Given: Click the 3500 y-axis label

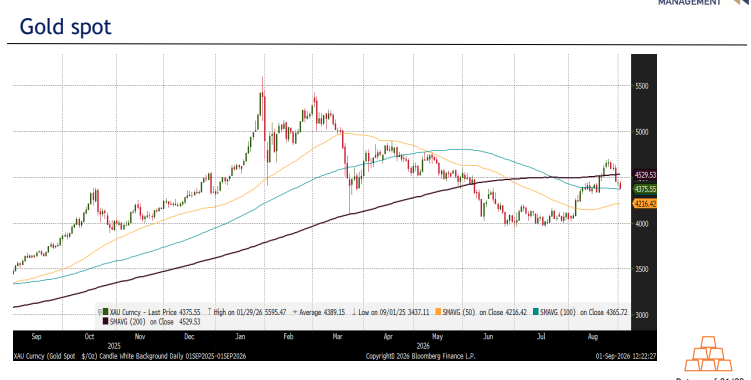Looking at the screenshot, I should coord(642,269).
